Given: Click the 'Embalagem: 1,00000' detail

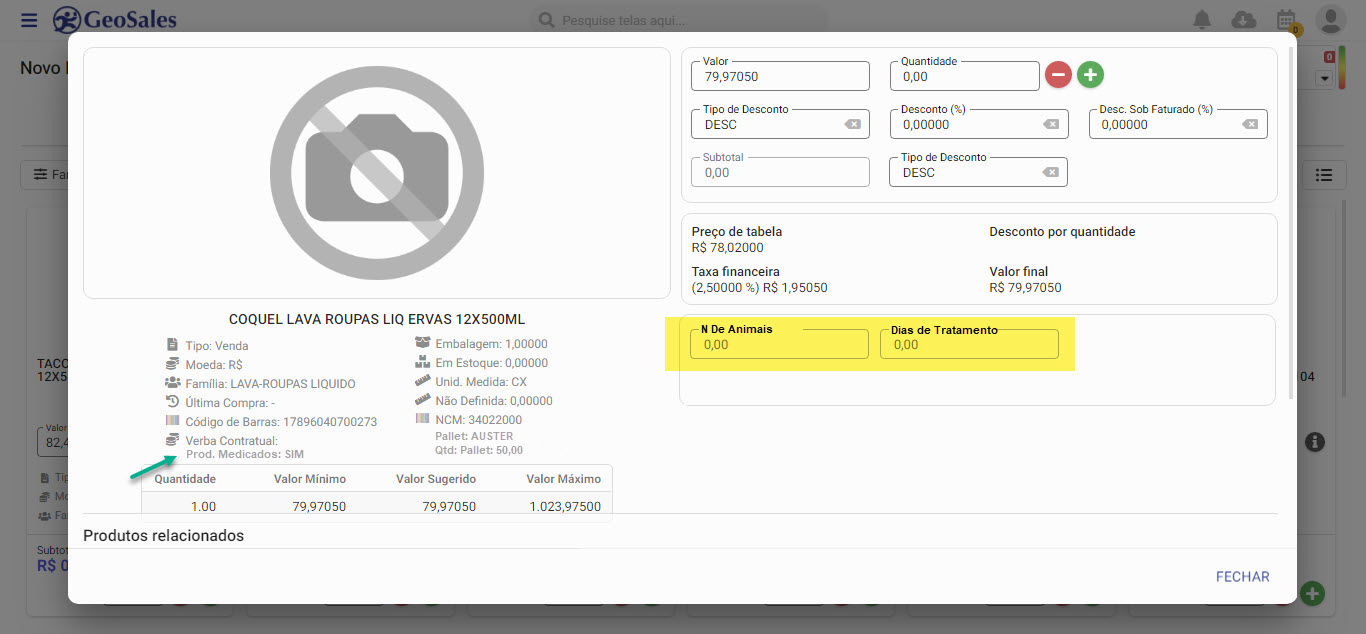Looking at the screenshot, I should coord(491,343).
